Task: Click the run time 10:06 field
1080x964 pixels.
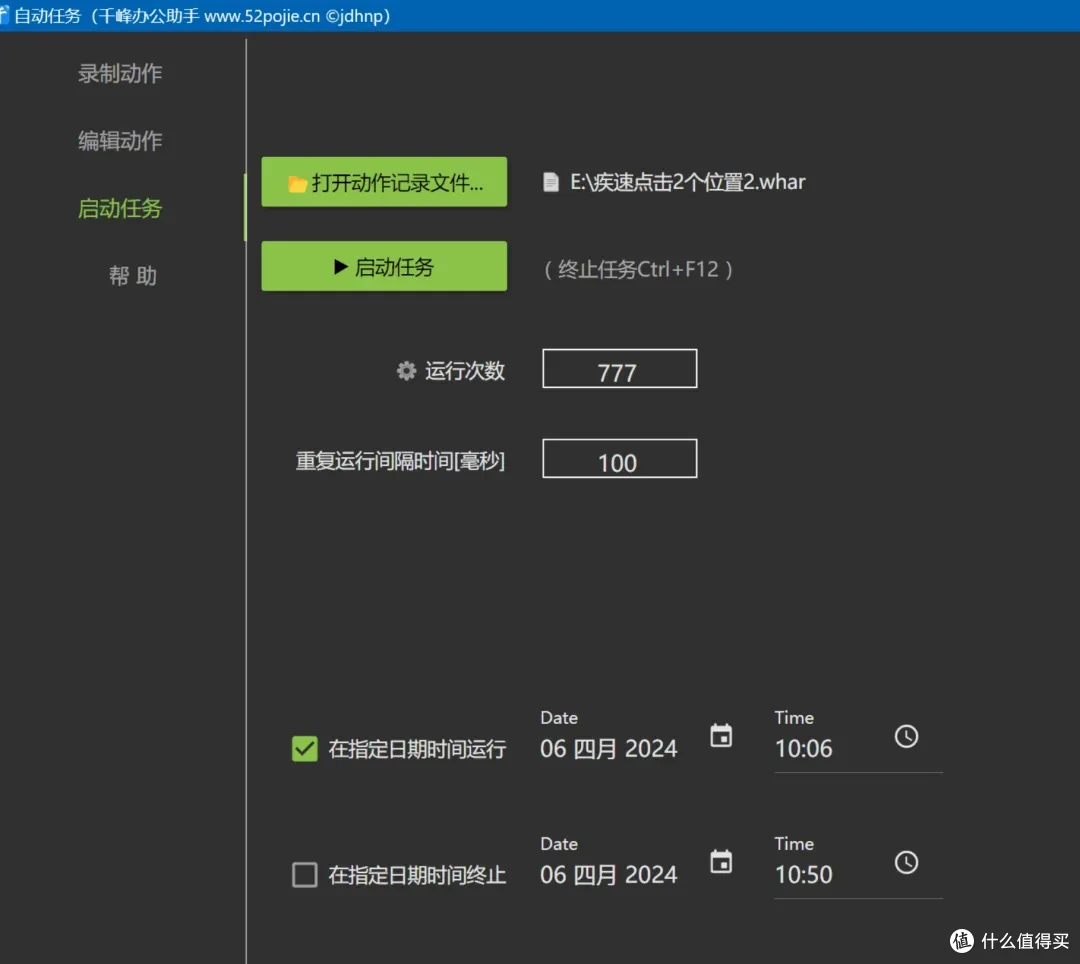Action: pyautogui.click(x=804, y=748)
